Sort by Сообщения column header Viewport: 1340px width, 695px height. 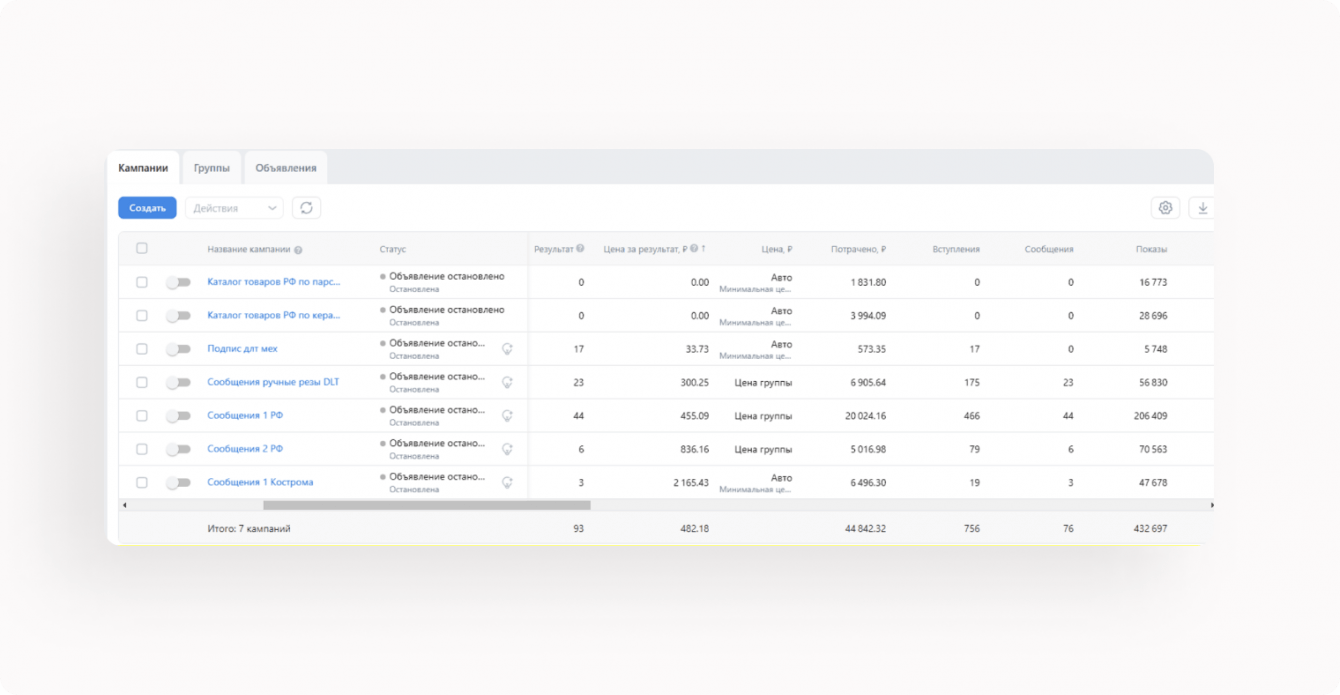[1049, 249]
